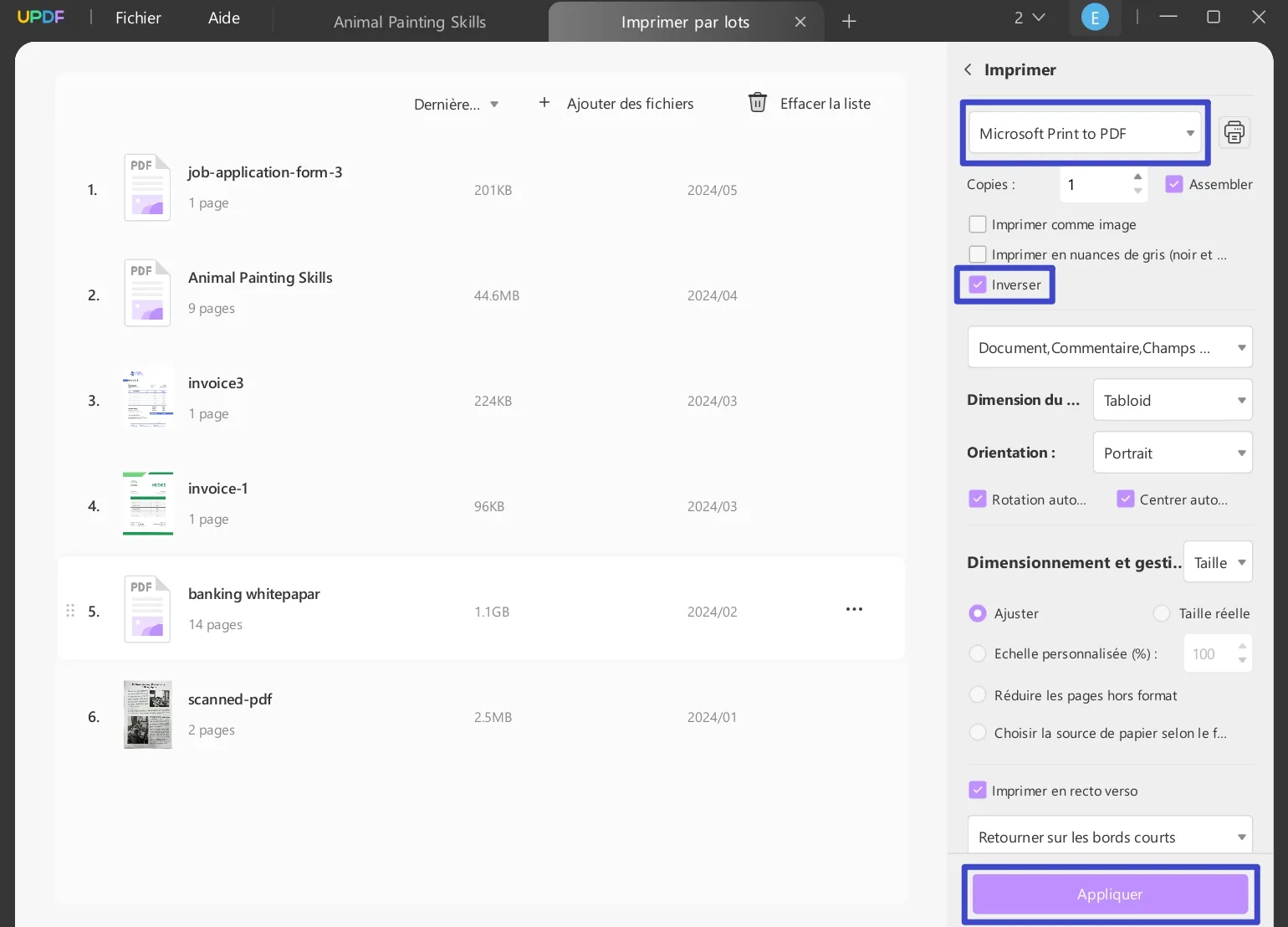Viewport: 1288px width, 927px height.
Task: Click the trash icon to clear the list
Action: pos(757,102)
